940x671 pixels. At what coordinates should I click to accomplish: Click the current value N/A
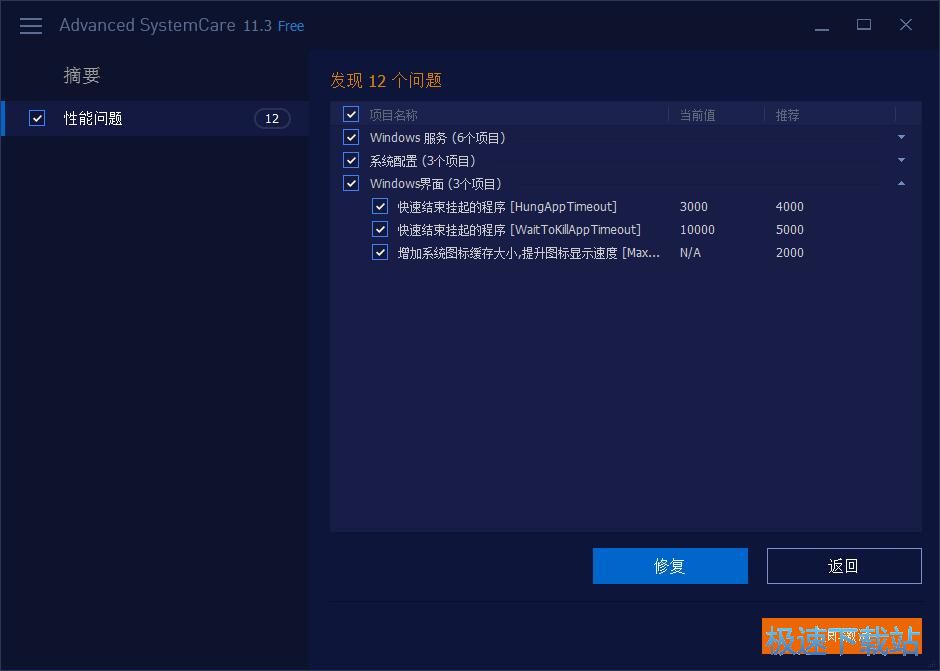[690, 252]
